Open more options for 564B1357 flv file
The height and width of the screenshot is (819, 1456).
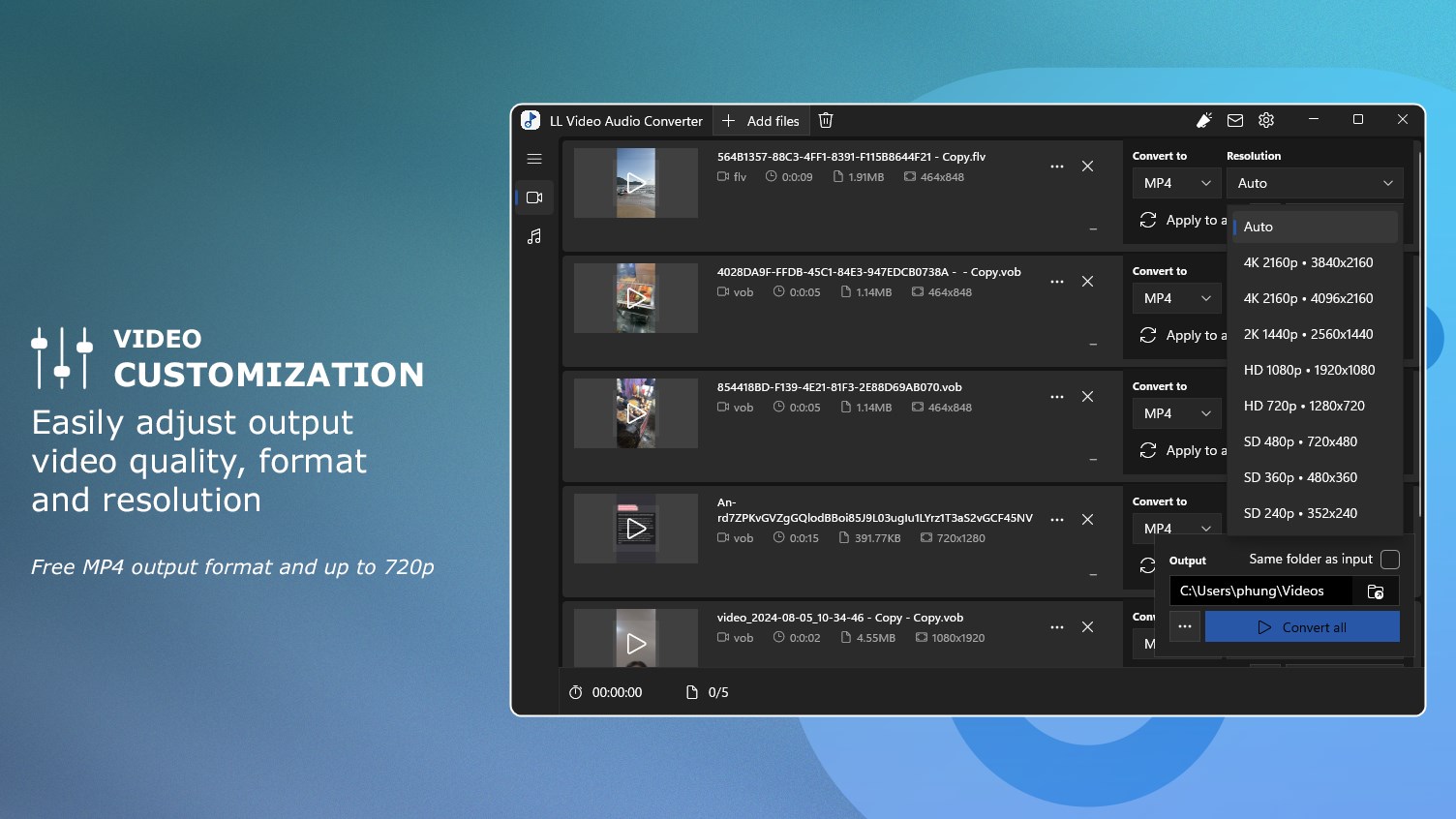click(x=1057, y=167)
